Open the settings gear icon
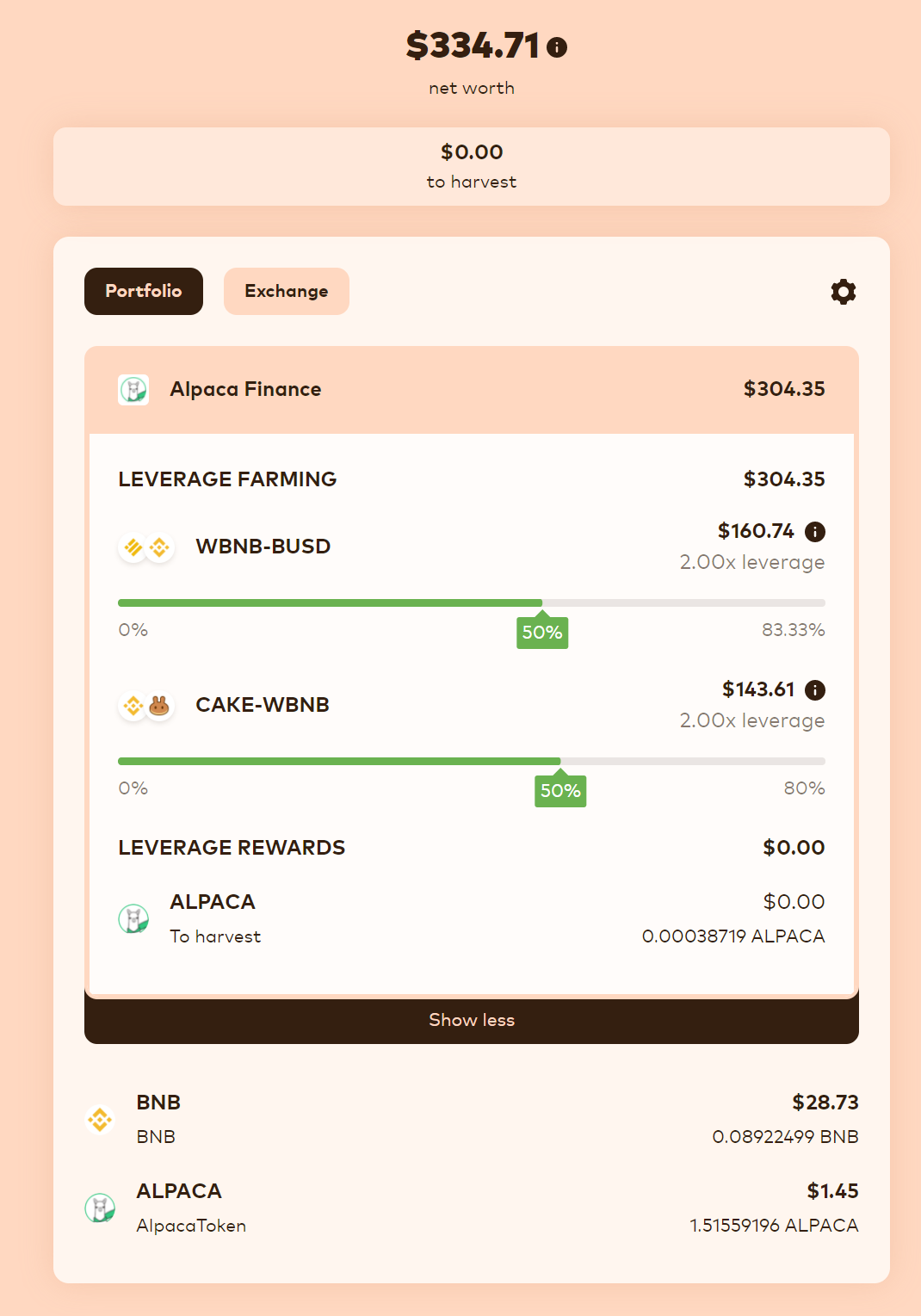921x1316 pixels. 844,292
